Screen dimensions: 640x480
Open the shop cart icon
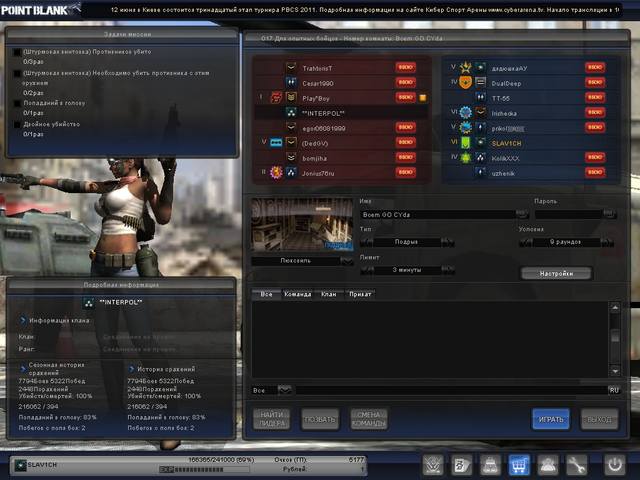click(519, 464)
